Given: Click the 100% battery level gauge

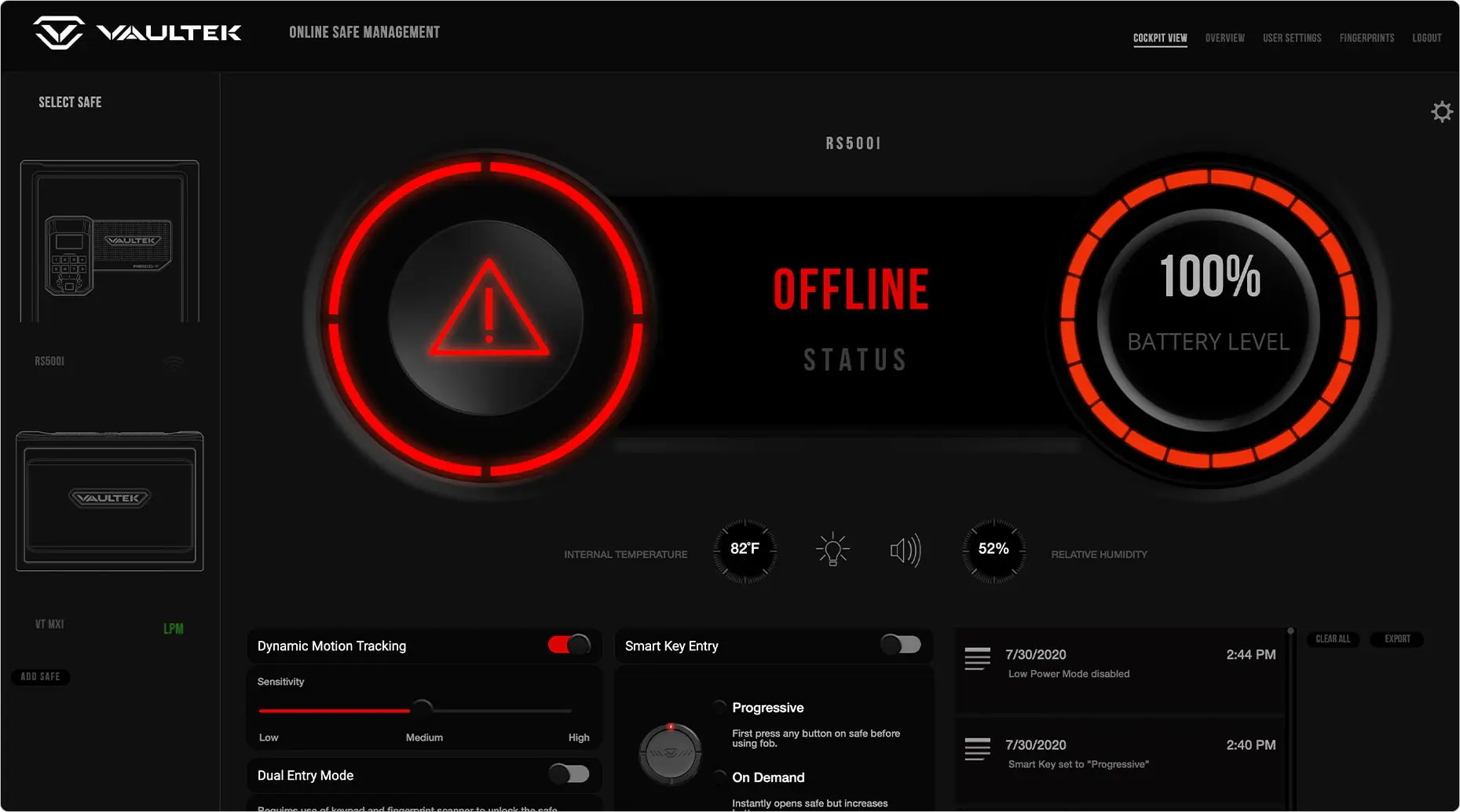Looking at the screenshot, I should click(1209, 317).
